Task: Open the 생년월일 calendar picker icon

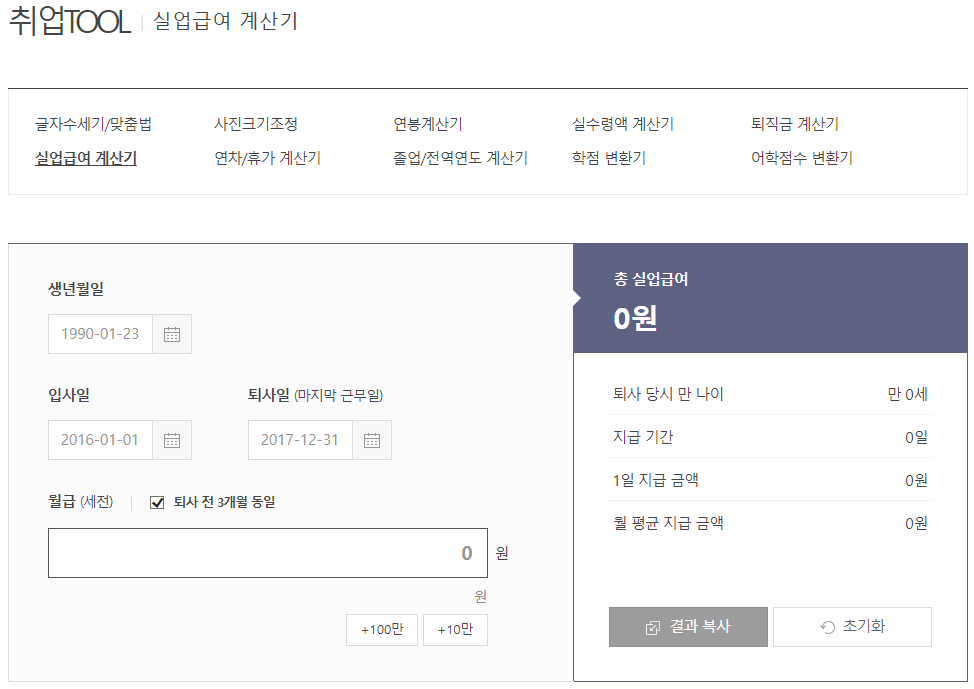Action: [171, 333]
